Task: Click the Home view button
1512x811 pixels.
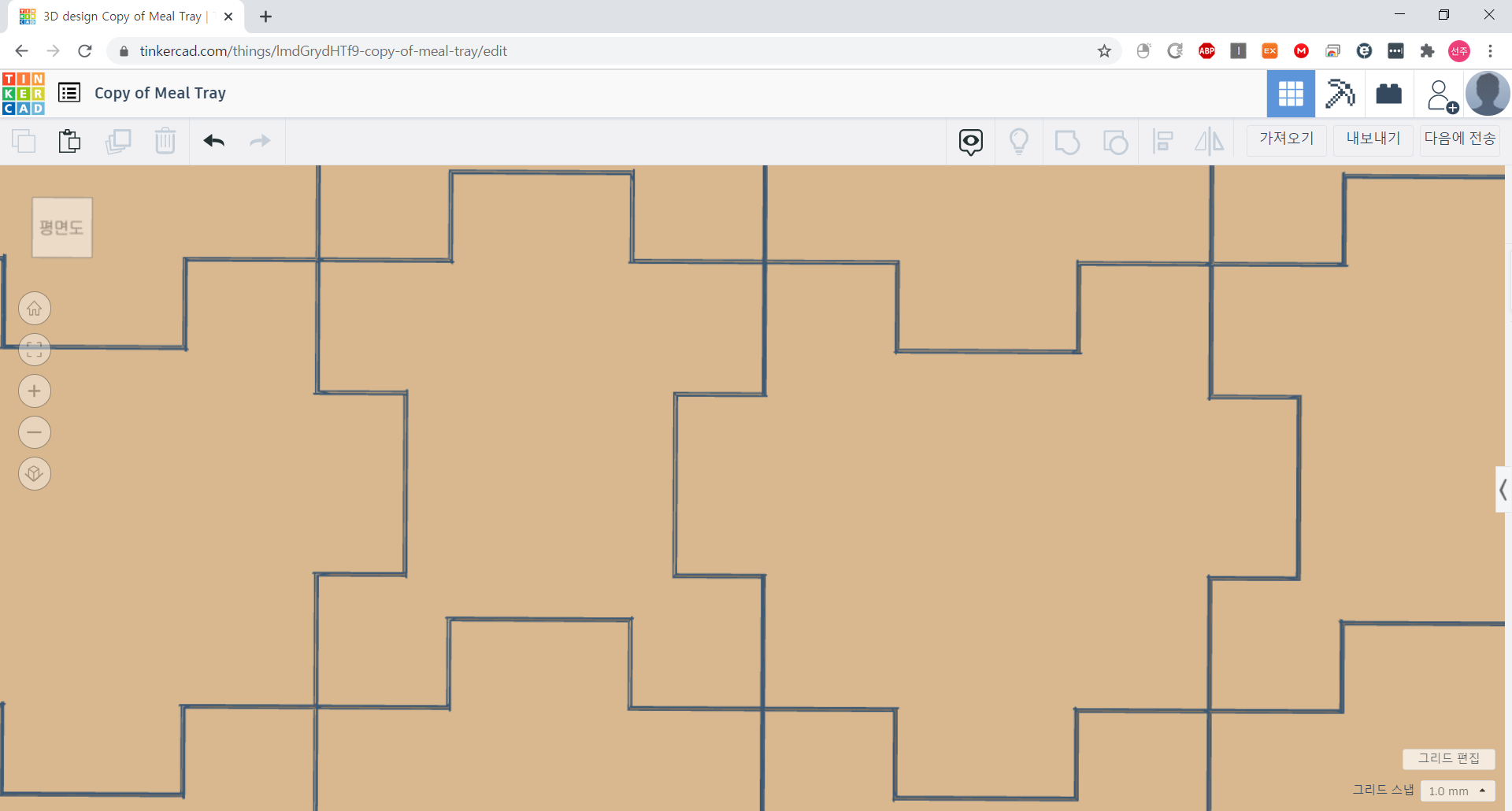Action: (35, 309)
